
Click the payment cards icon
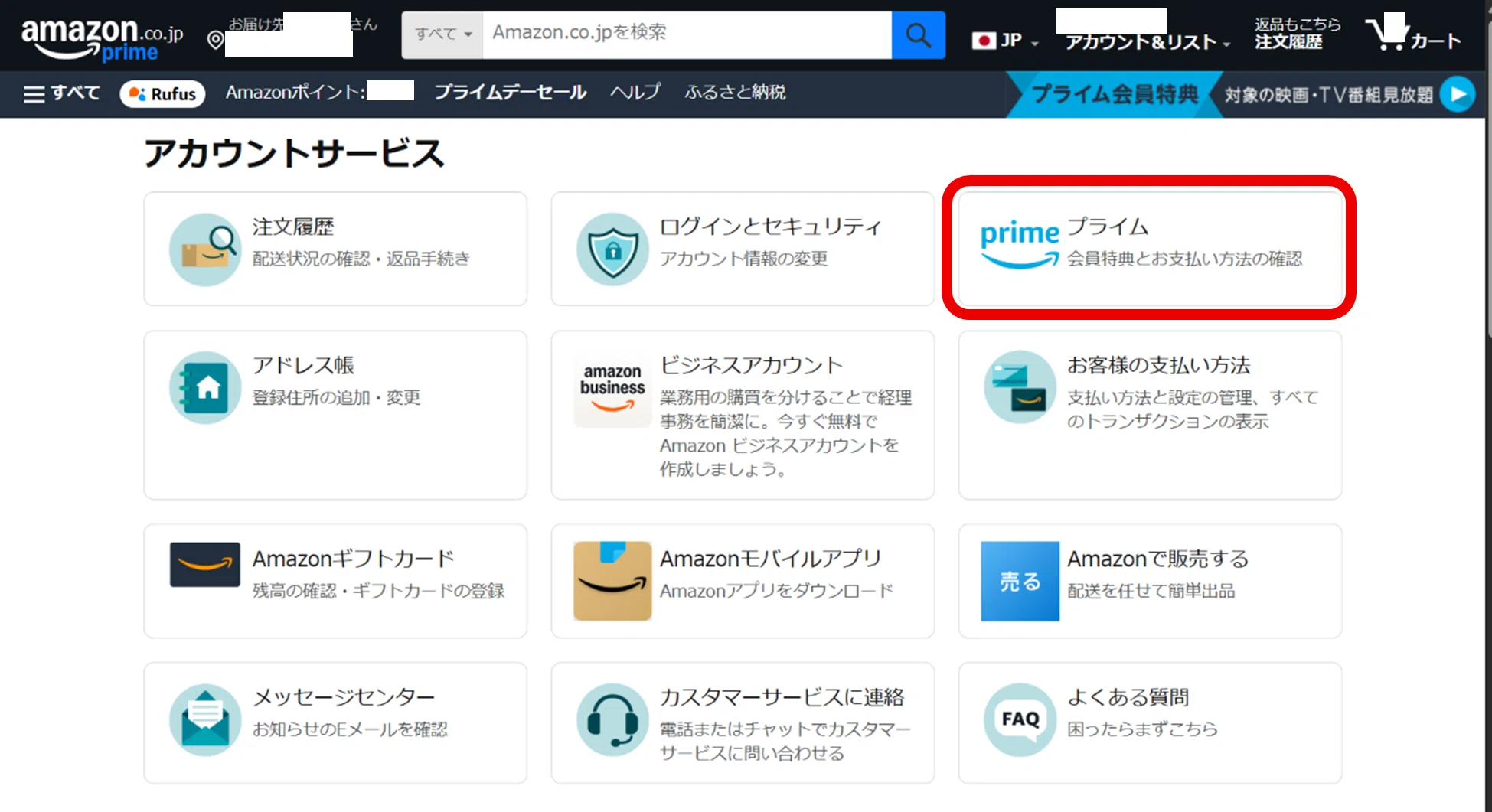click(x=1020, y=388)
